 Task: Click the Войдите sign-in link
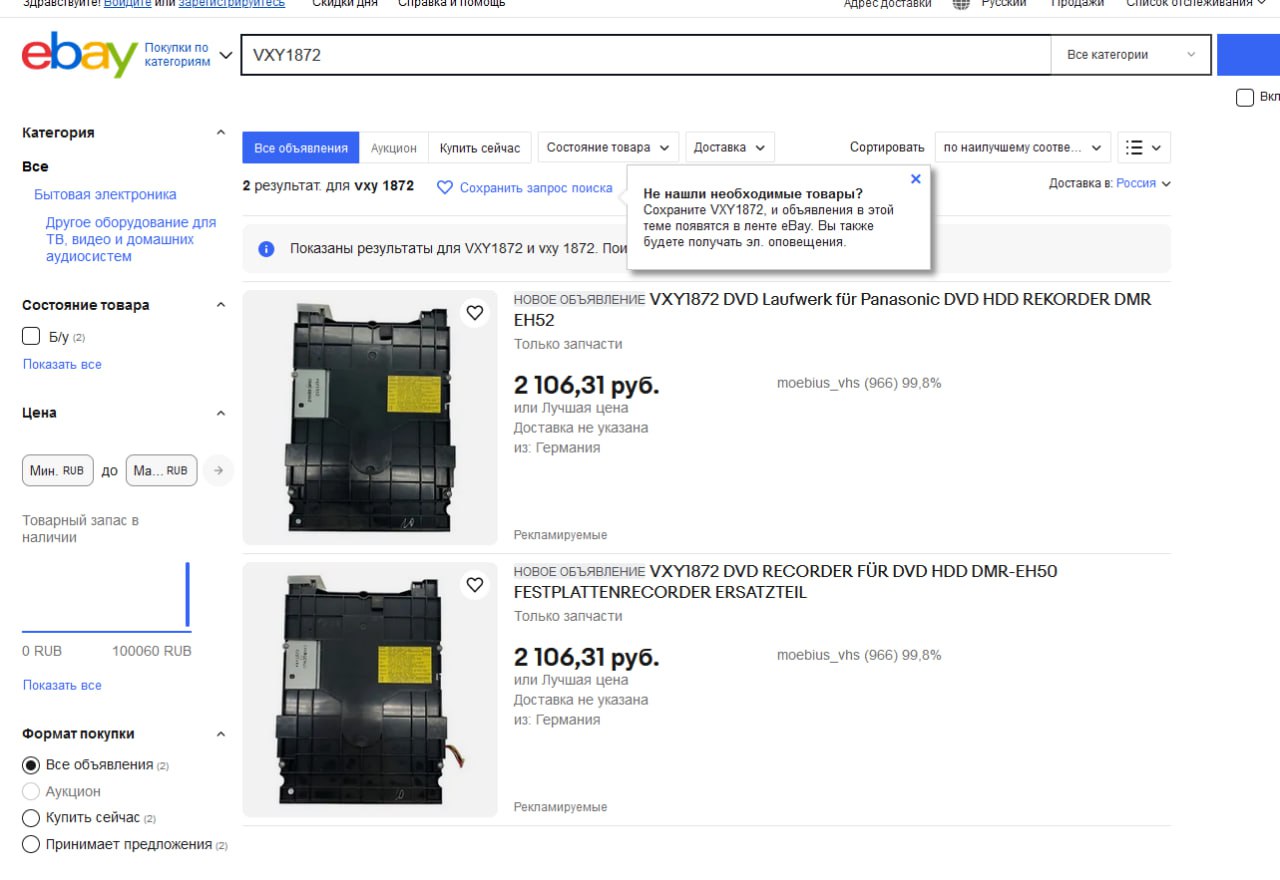click(127, 4)
